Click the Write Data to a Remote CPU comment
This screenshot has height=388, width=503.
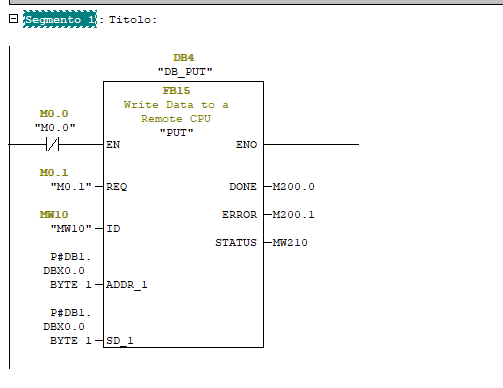coord(176,112)
